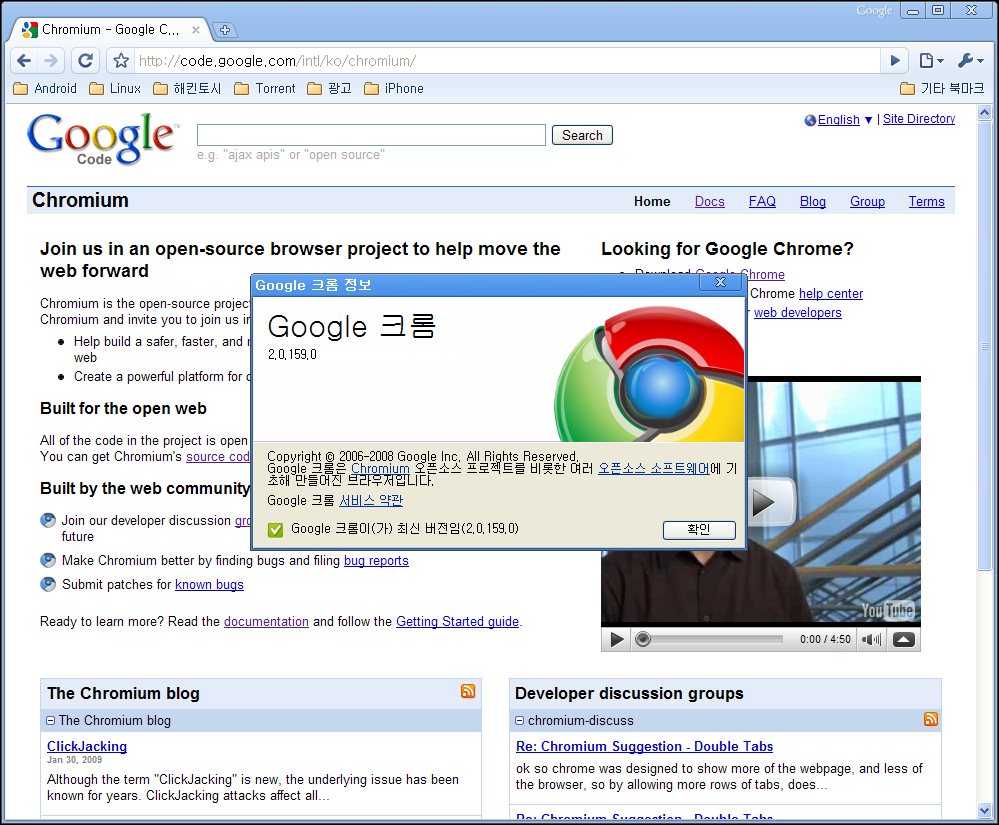Close the Google 크롬 정보 dialog
The image size is (999, 825).
coord(721,282)
